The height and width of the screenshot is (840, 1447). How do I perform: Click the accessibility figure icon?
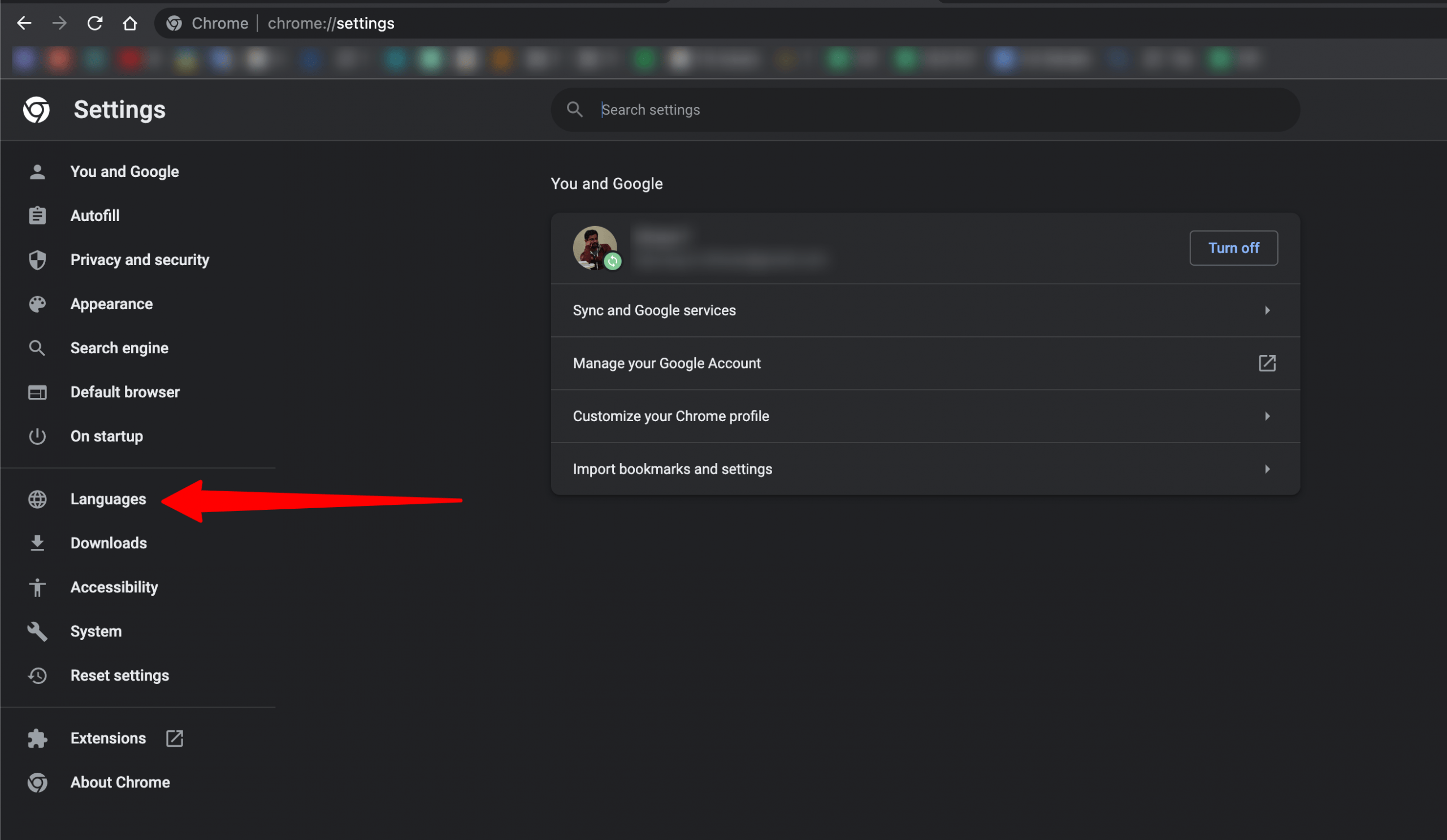click(x=37, y=587)
